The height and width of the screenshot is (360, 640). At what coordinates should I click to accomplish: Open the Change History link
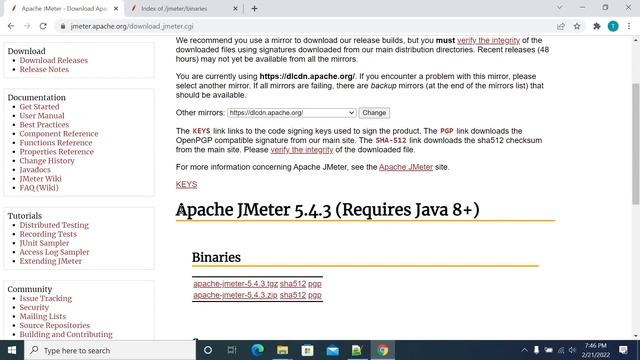[47, 161]
